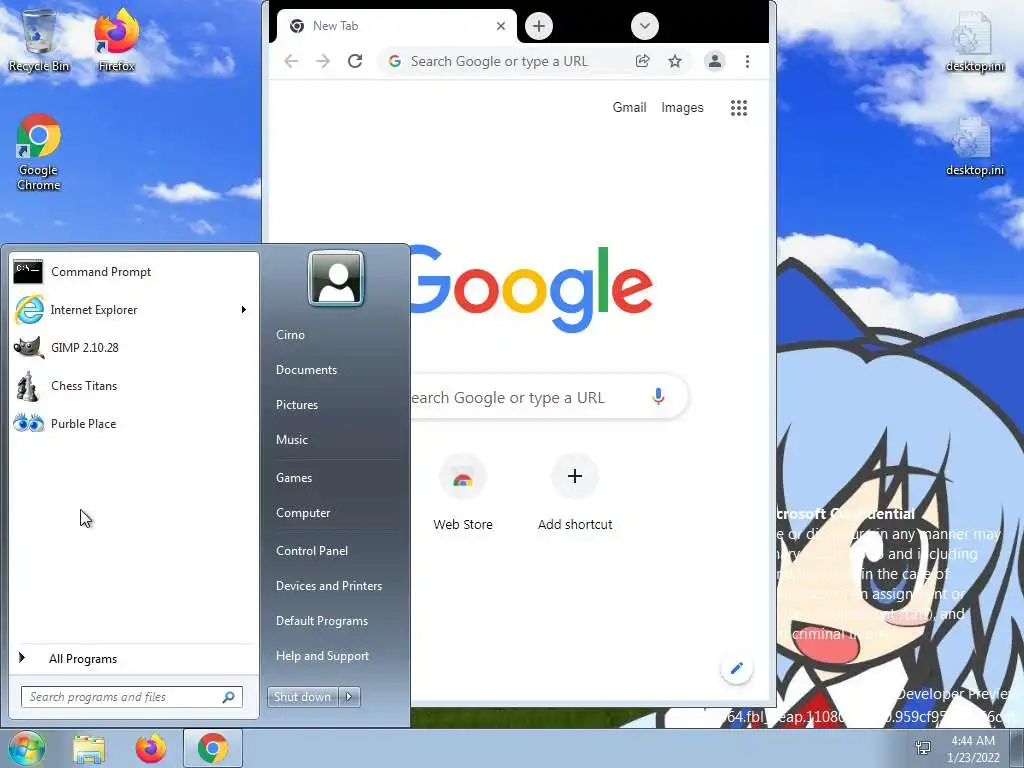Open a new tab with plus button

point(539,26)
